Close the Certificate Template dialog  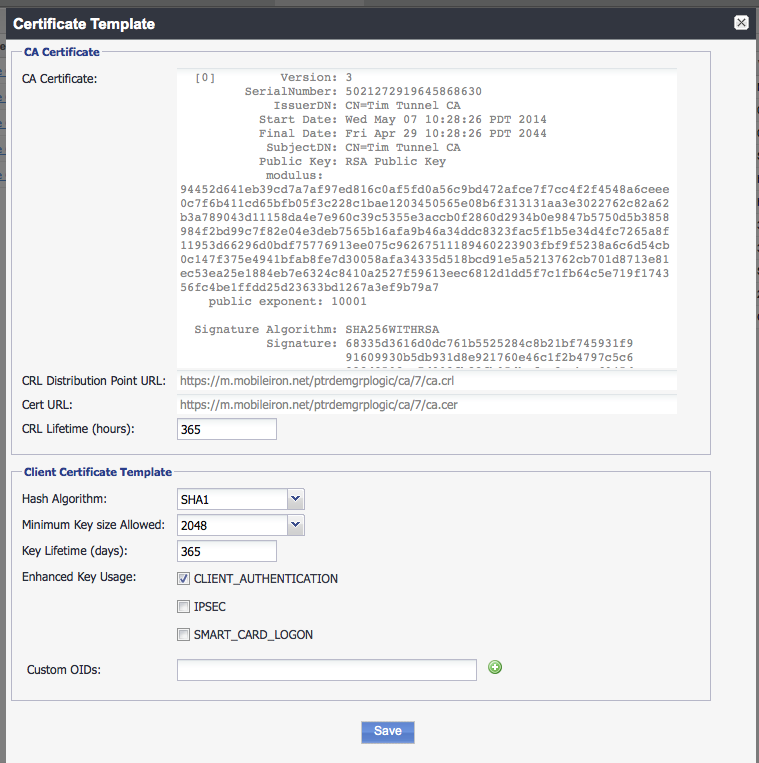pos(741,22)
